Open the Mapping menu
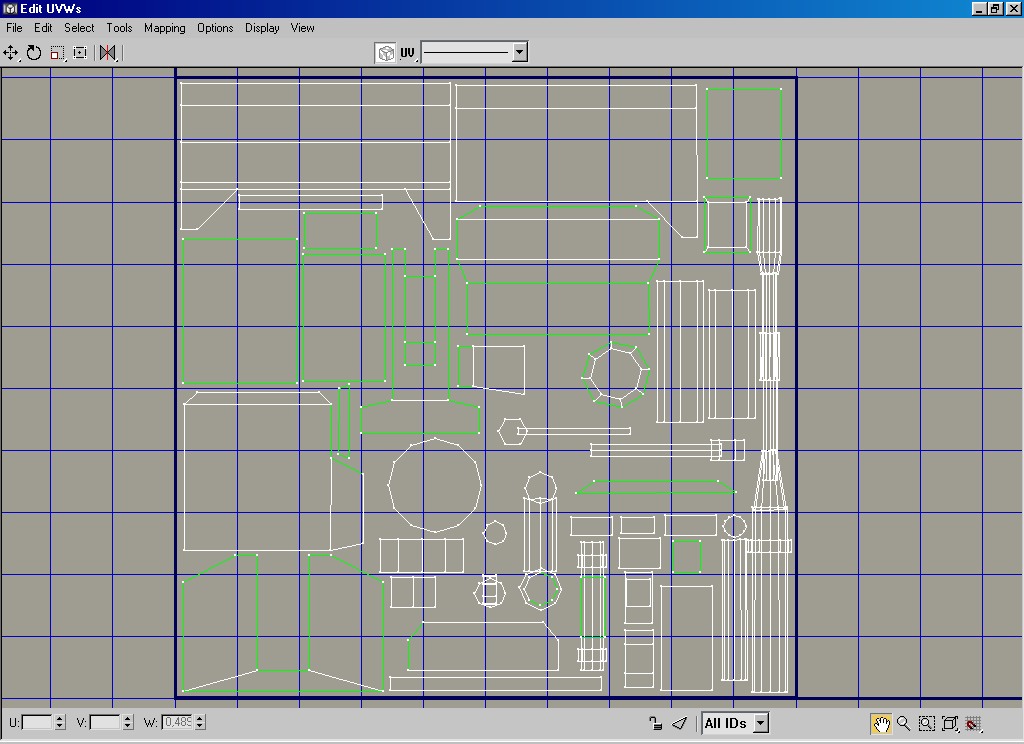Image resolution: width=1024 pixels, height=744 pixels. click(164, 28)
